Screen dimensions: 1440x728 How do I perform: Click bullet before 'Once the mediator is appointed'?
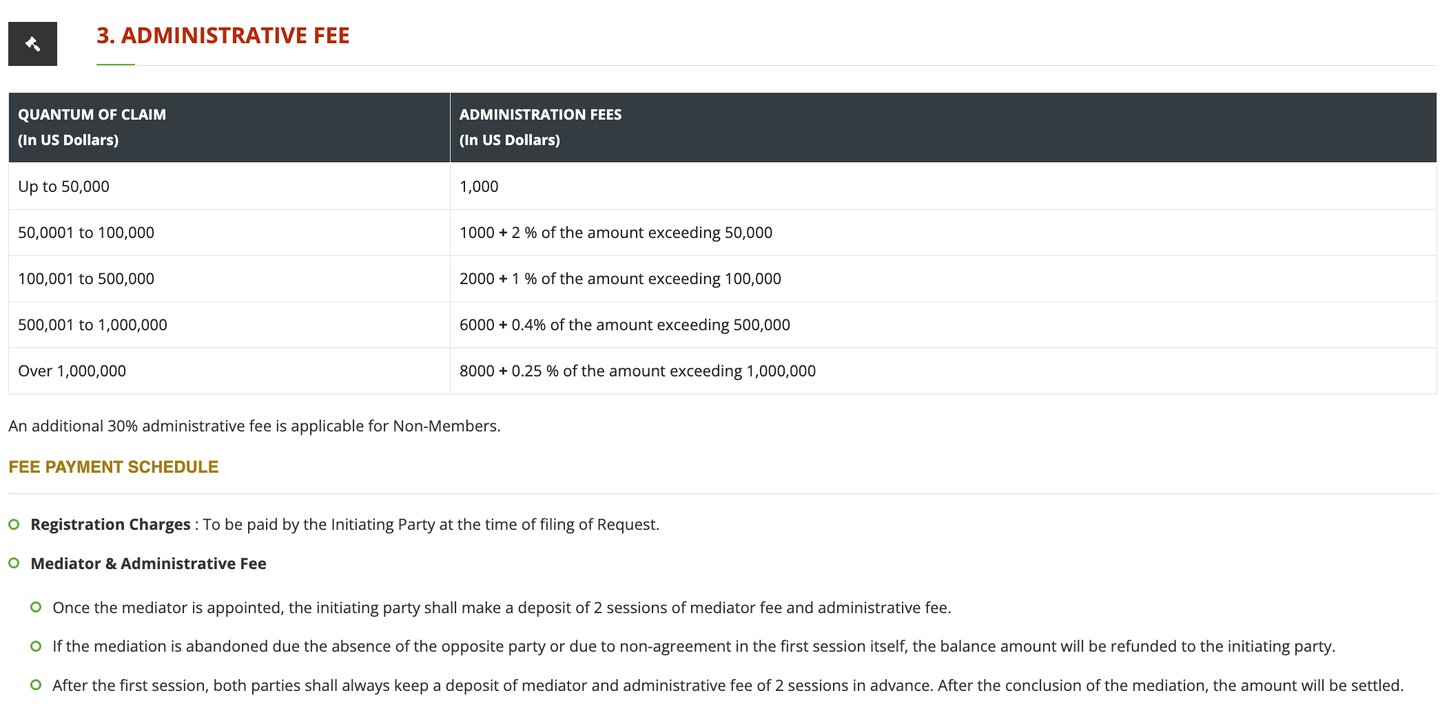click(36, 607)
